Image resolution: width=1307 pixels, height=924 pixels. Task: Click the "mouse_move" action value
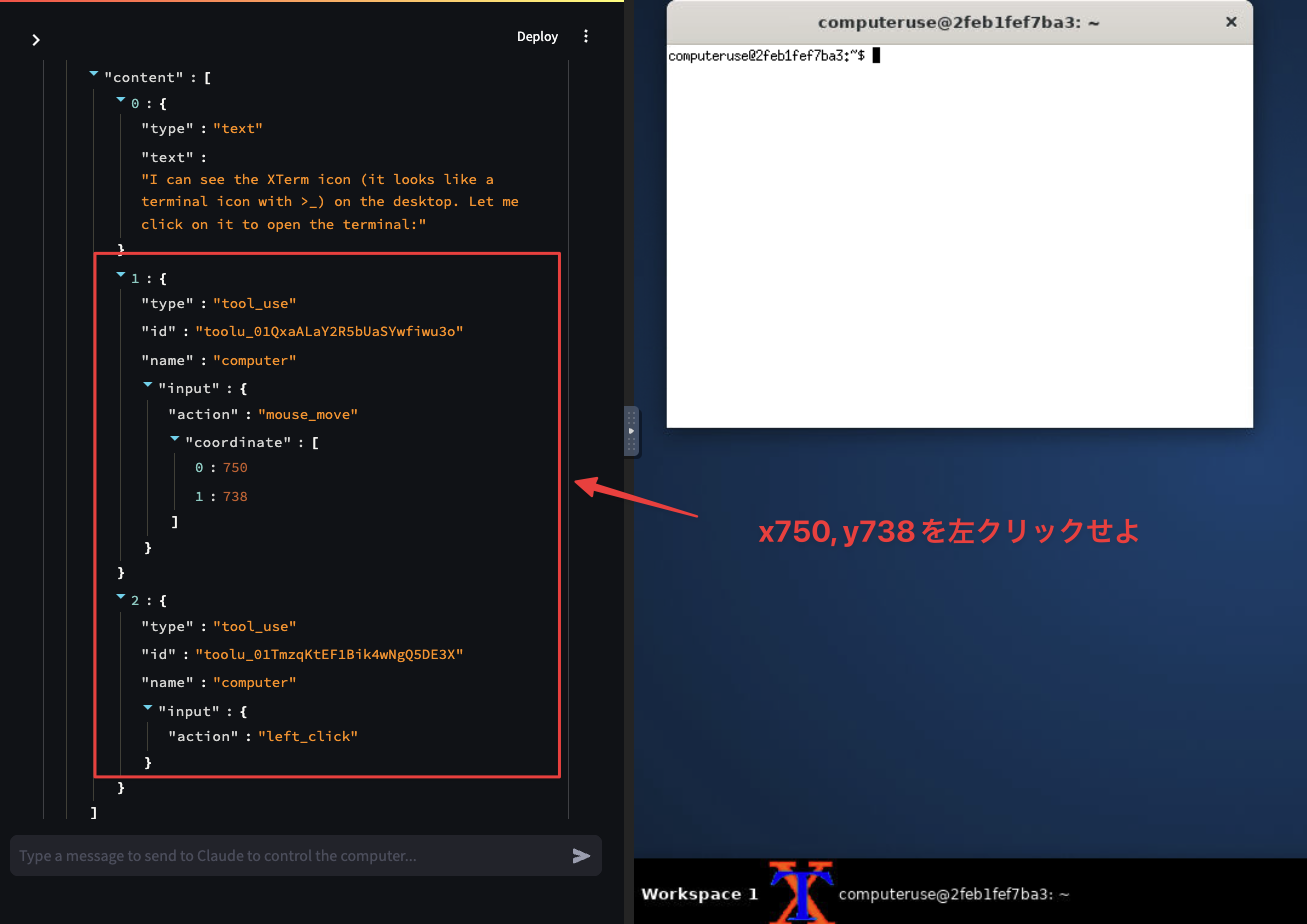pyautogui.click(x=308, y=414)
